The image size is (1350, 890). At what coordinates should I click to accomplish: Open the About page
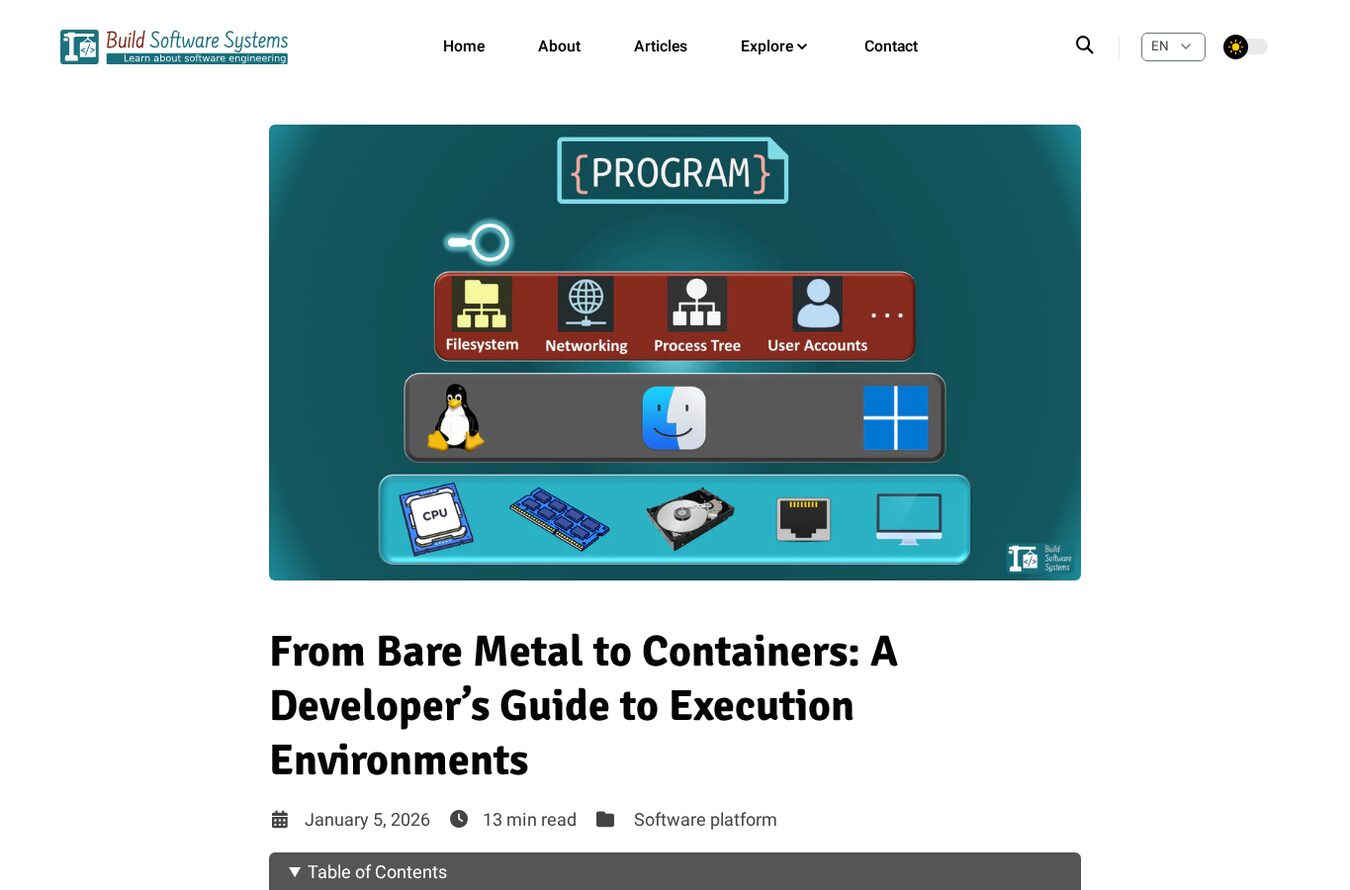[559, 46]
